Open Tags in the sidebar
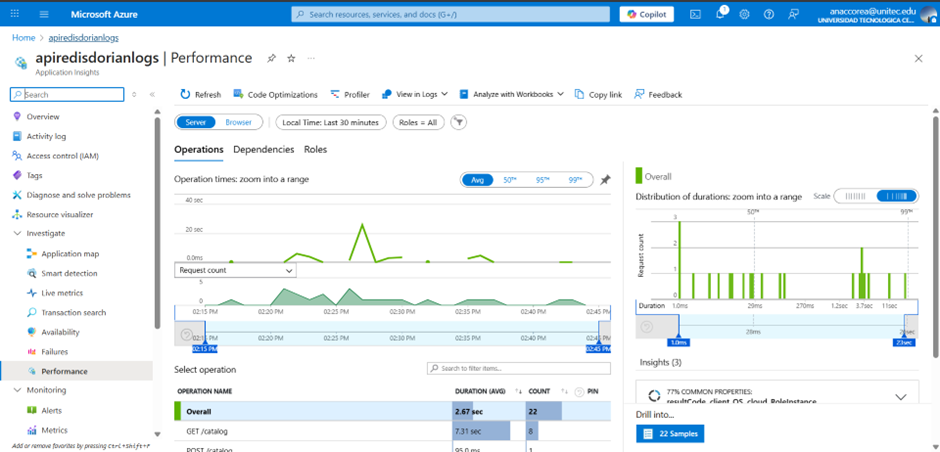940x452 pixels. pyautogui.click(x=34, y=176)
